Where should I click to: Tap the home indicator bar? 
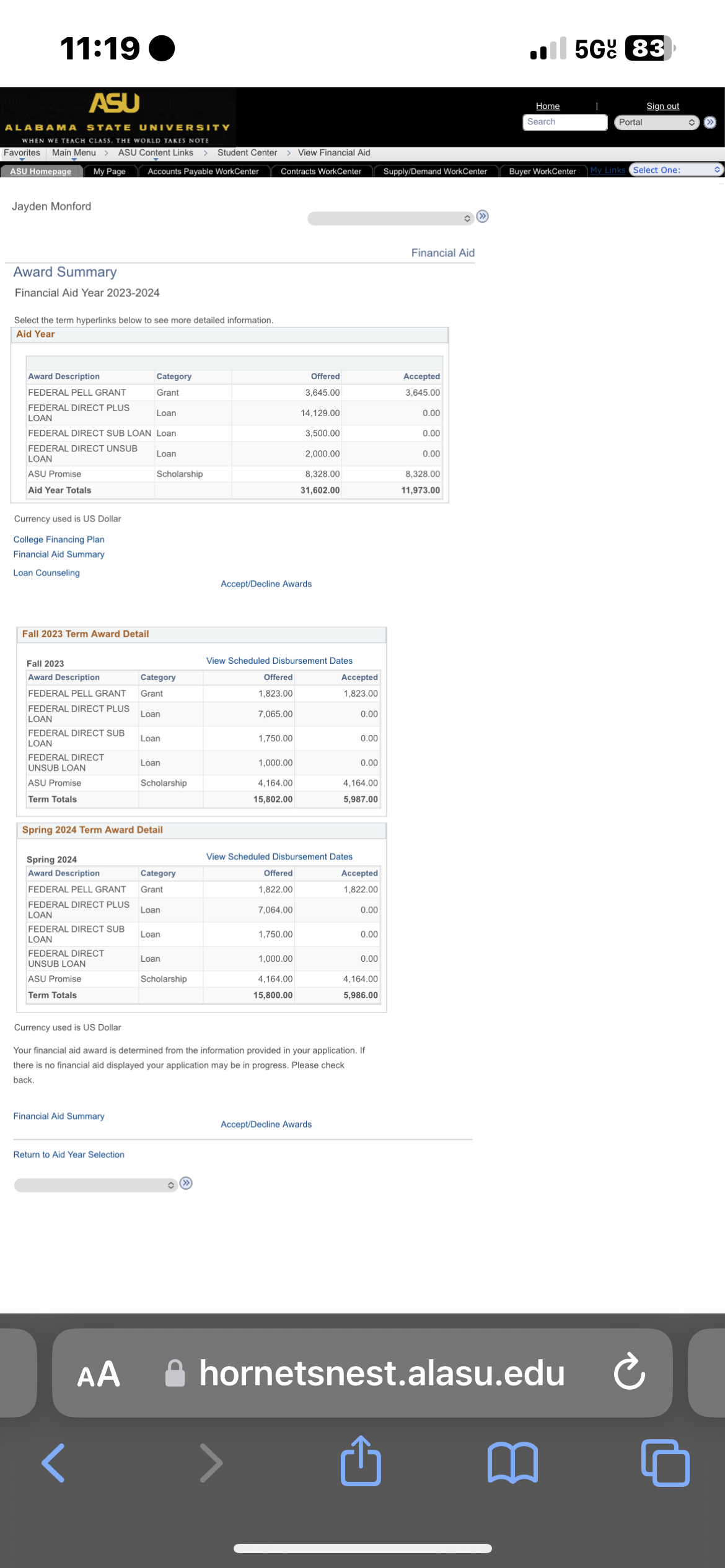tap(362, 1548)
